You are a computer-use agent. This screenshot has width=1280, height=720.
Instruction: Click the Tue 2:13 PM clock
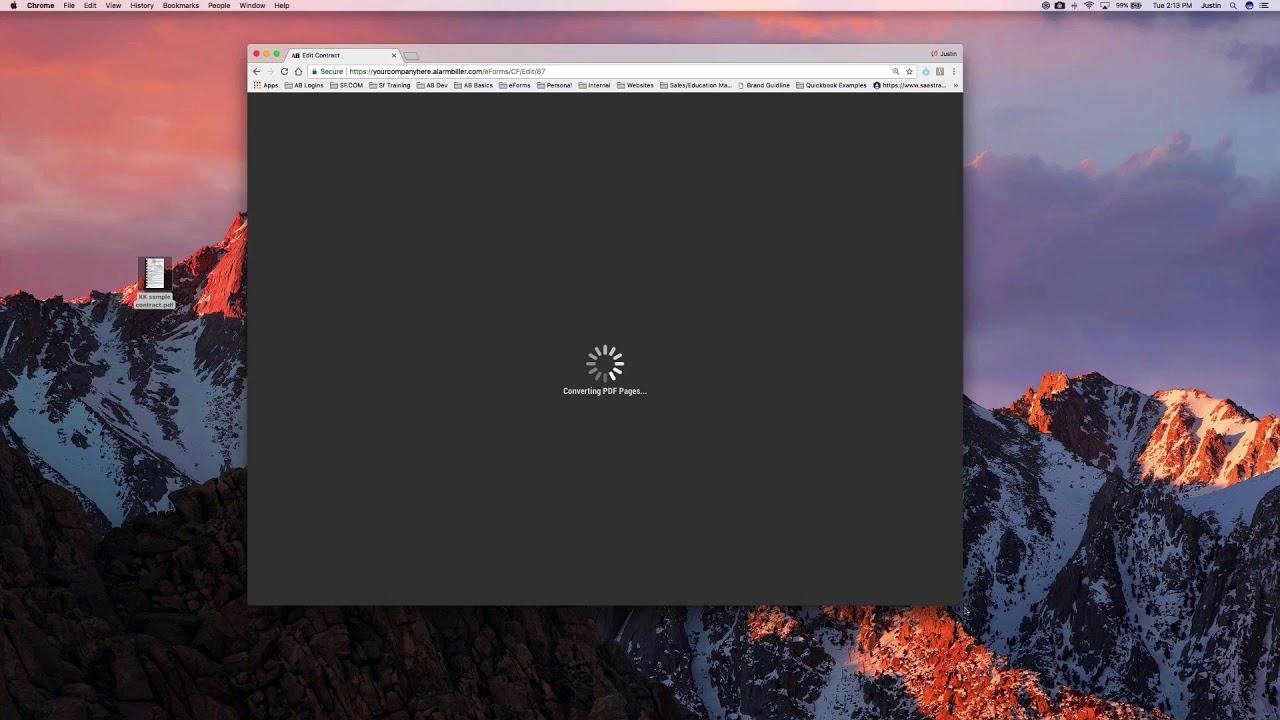click(x=1172, y=5)
